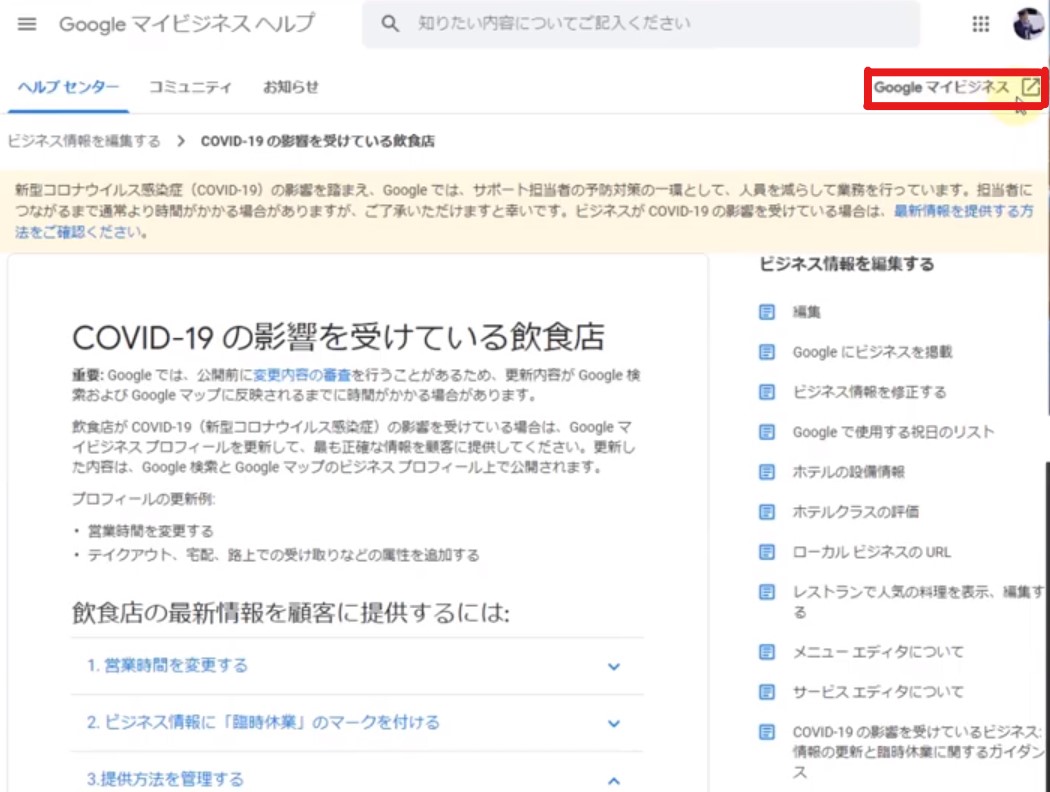Screen dimensions: 1050x792
Task: Click the article icon beside ローカル ビジネスの URL
Action: click(x=767, y=552)
